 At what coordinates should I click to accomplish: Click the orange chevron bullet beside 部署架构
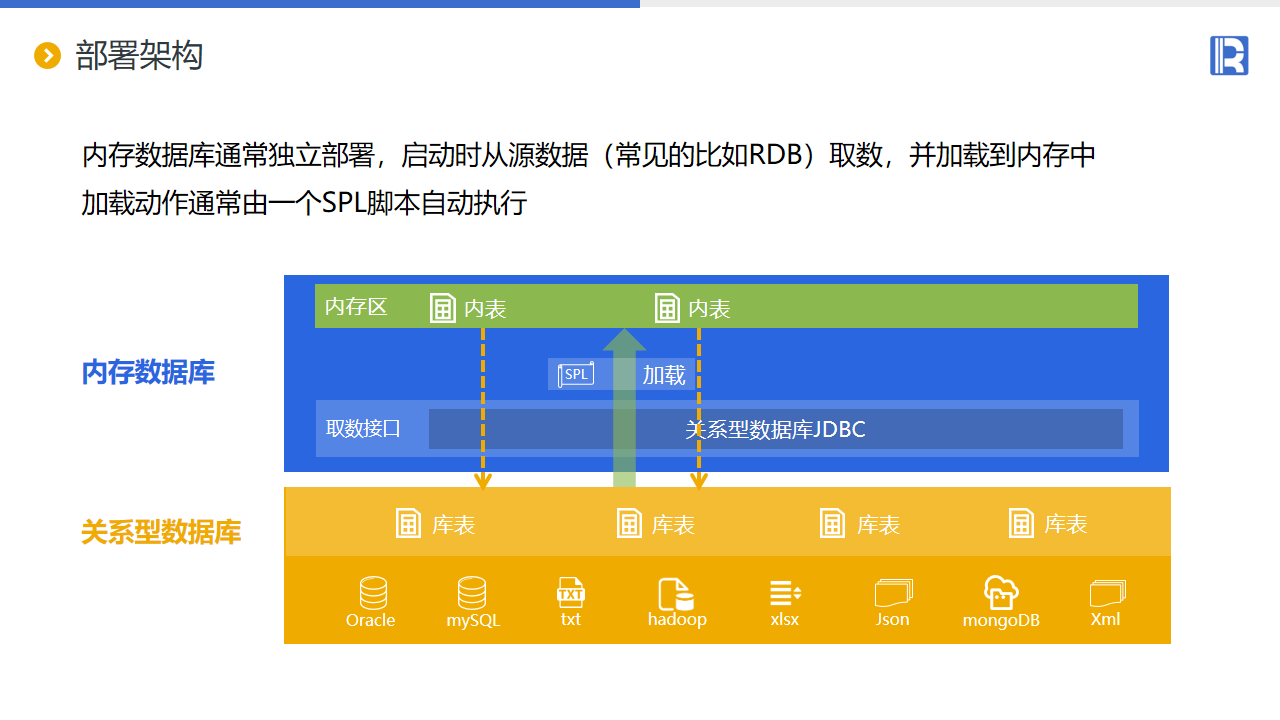click(x=48, y=56)
